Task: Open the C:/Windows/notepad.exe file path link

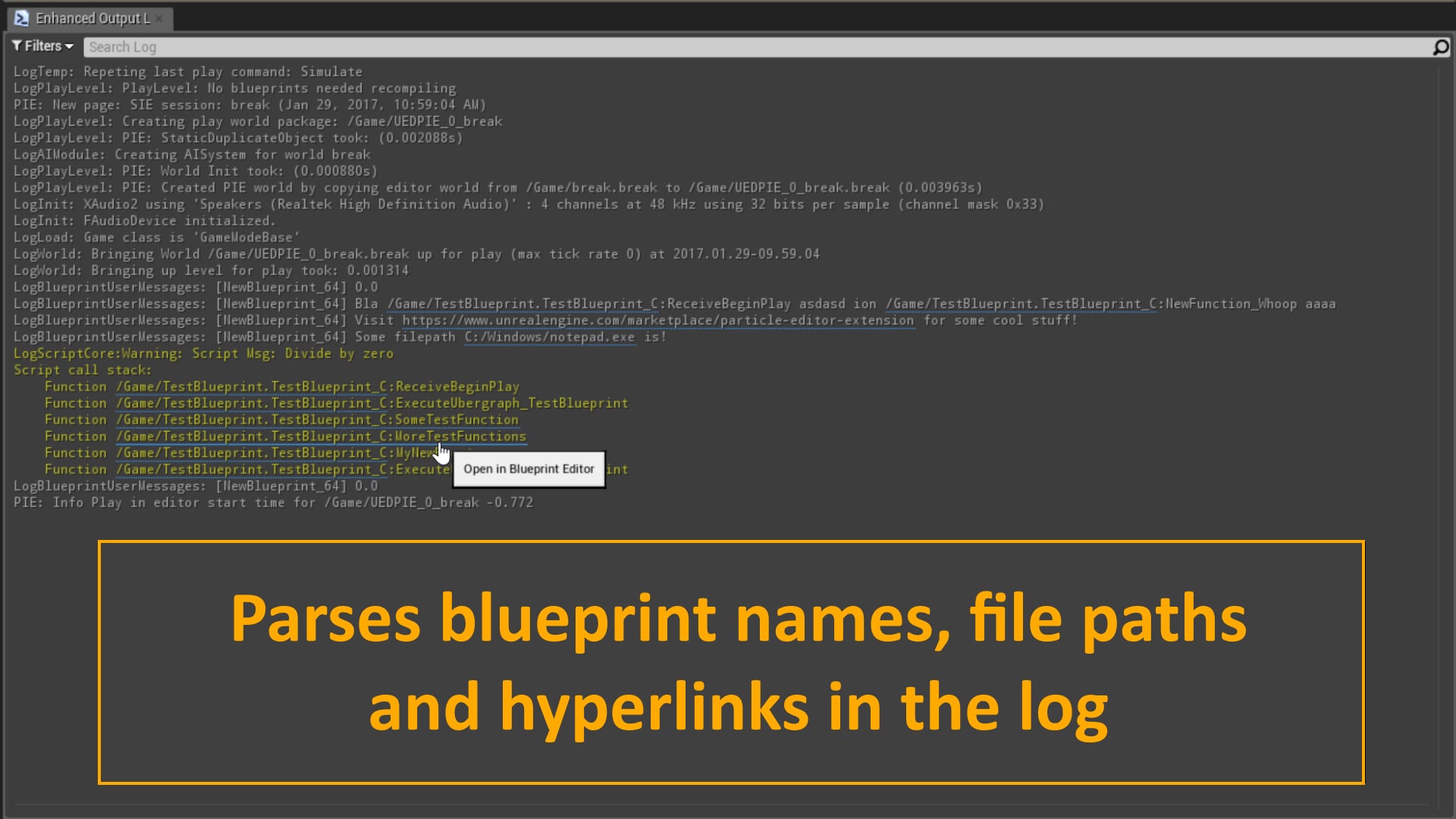Action: click(550, 337)
